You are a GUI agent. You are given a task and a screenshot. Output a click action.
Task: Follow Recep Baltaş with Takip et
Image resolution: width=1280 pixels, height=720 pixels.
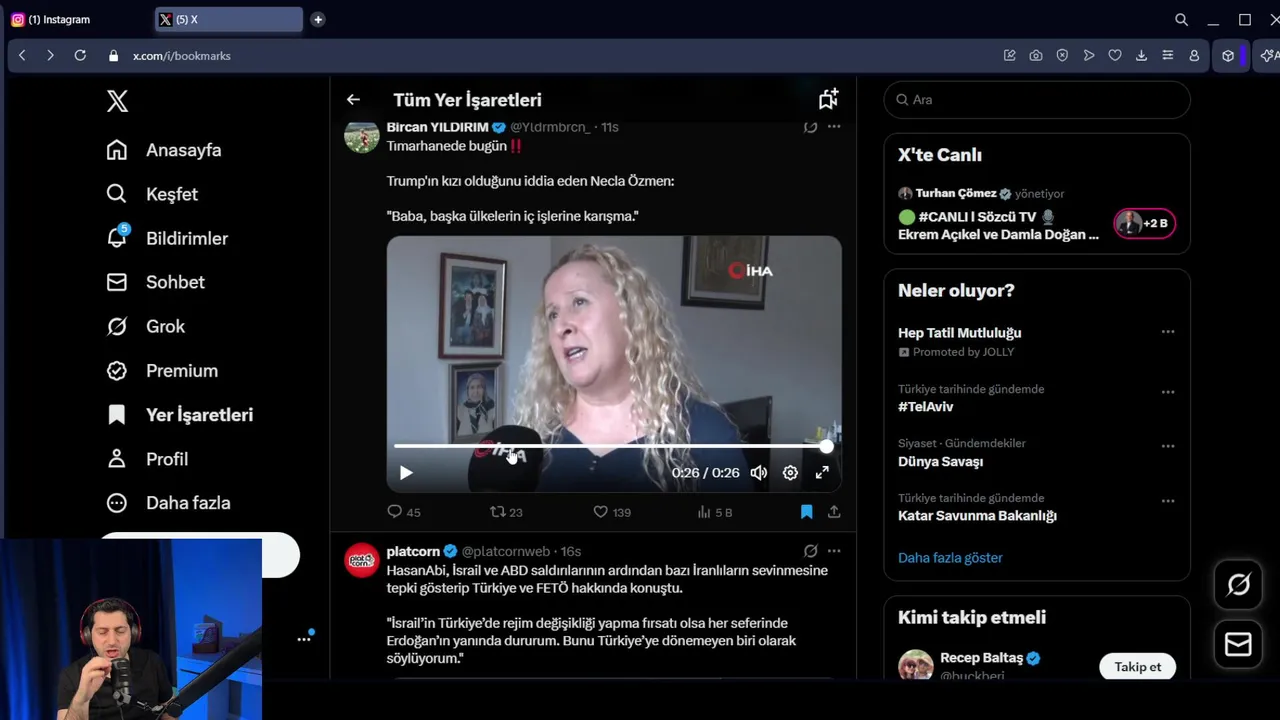click(1138, 667)
